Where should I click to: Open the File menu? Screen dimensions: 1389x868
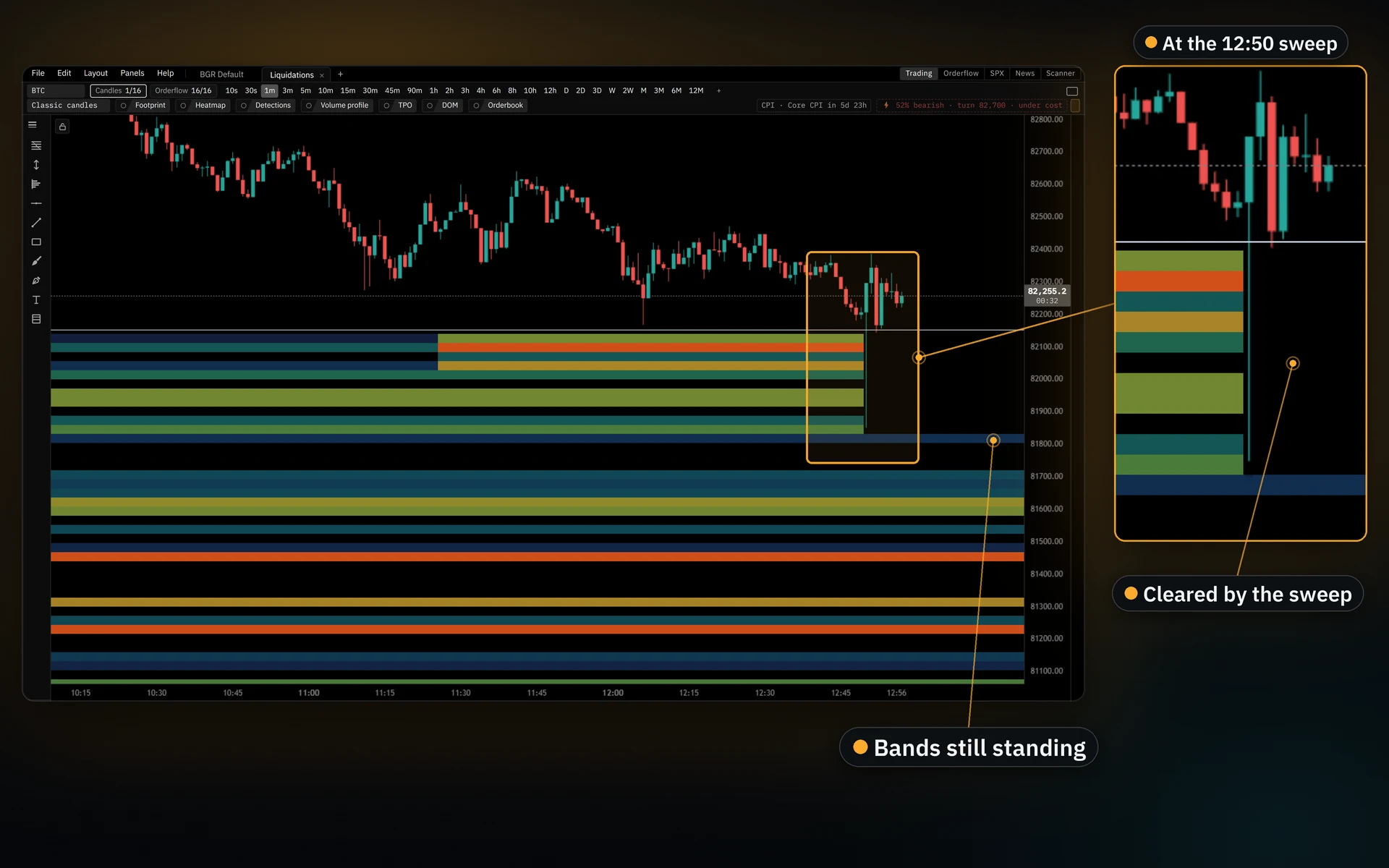click(x=38, y=73)
